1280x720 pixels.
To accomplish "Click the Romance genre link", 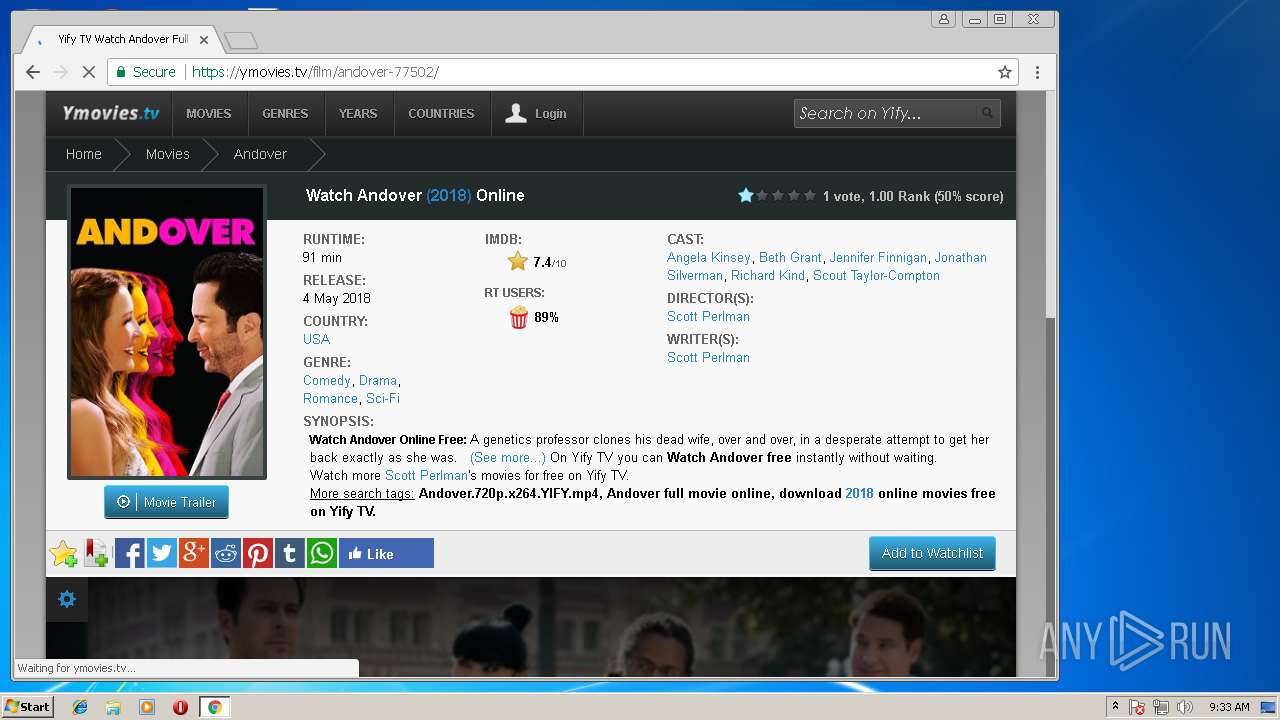I will point(330,398).
